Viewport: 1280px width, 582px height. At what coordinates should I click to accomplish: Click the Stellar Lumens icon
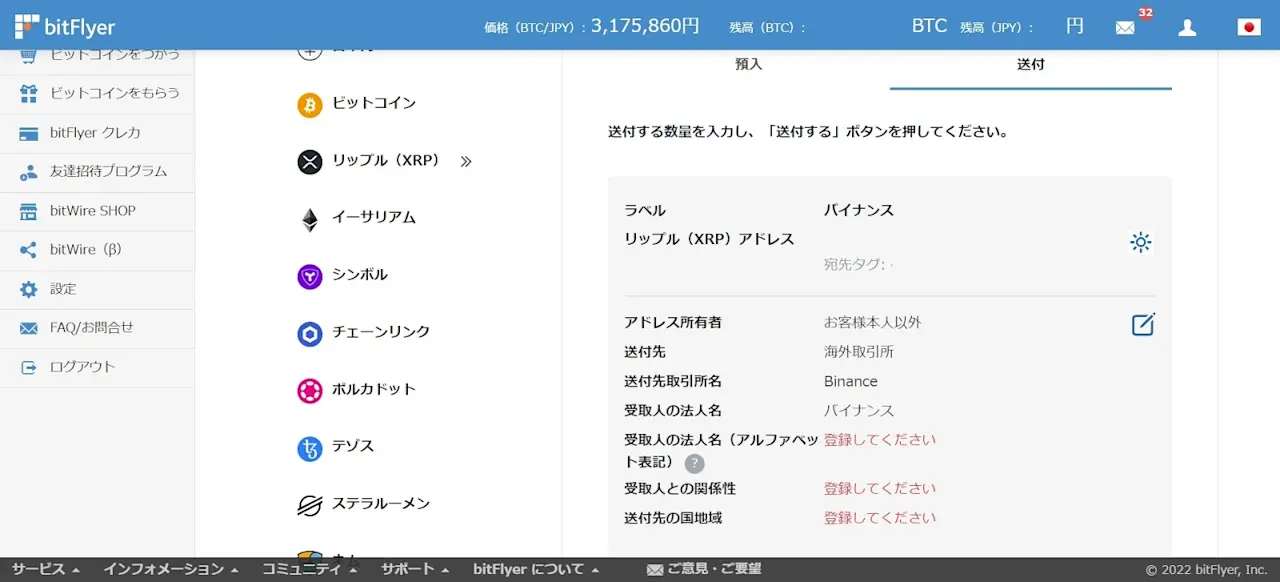310,505
